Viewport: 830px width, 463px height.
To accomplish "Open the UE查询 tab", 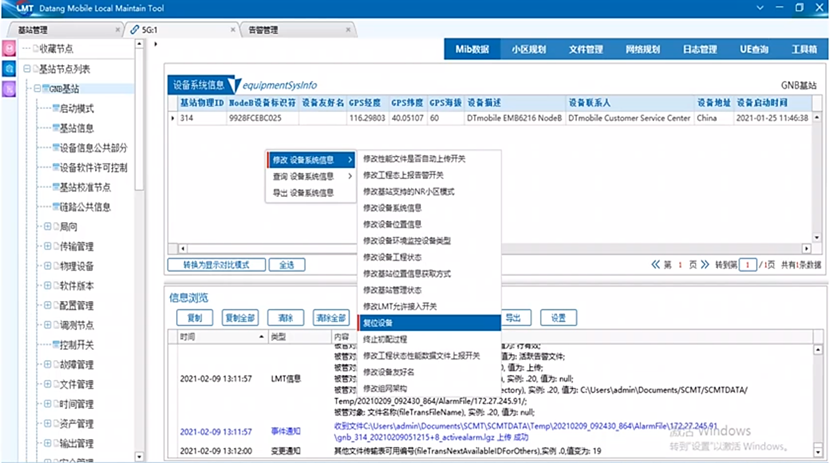I will point(754,49).
